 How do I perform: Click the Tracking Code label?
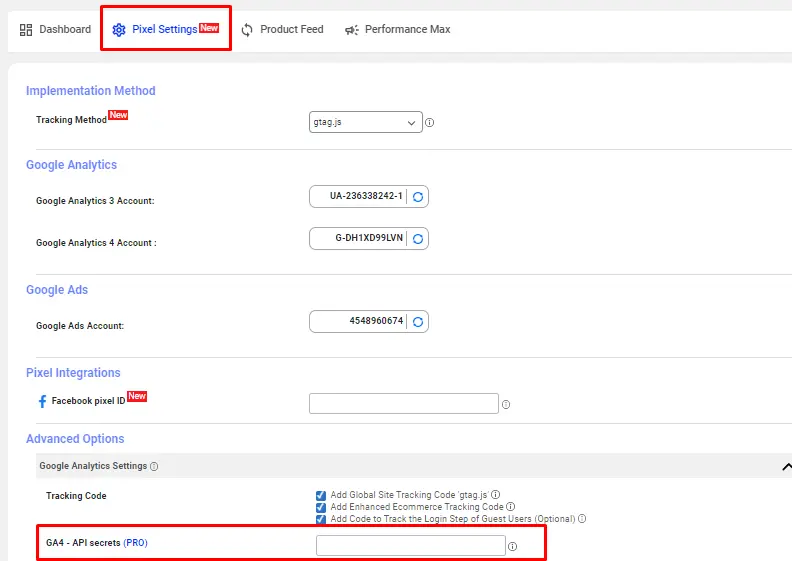click(76, 496)
